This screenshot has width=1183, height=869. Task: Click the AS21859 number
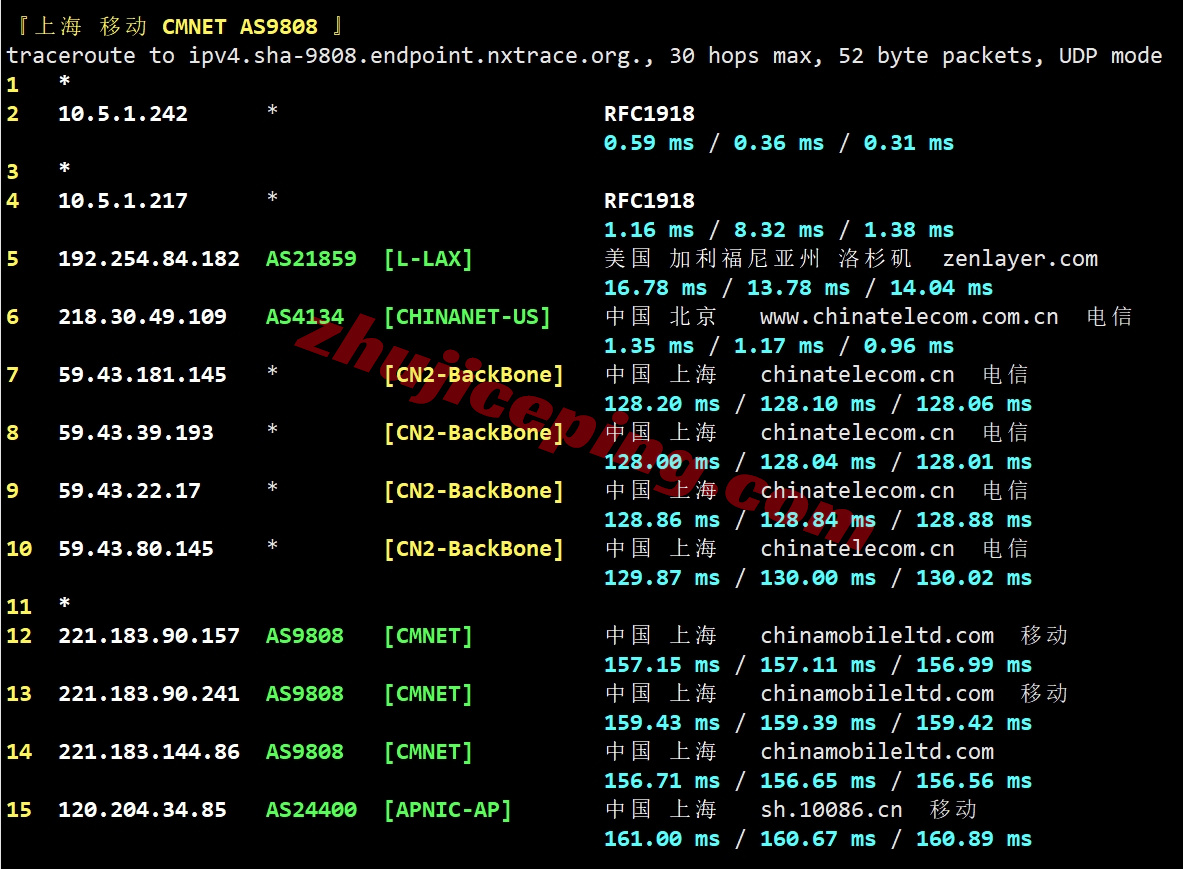pyautogui.click(x=311, y=259)
